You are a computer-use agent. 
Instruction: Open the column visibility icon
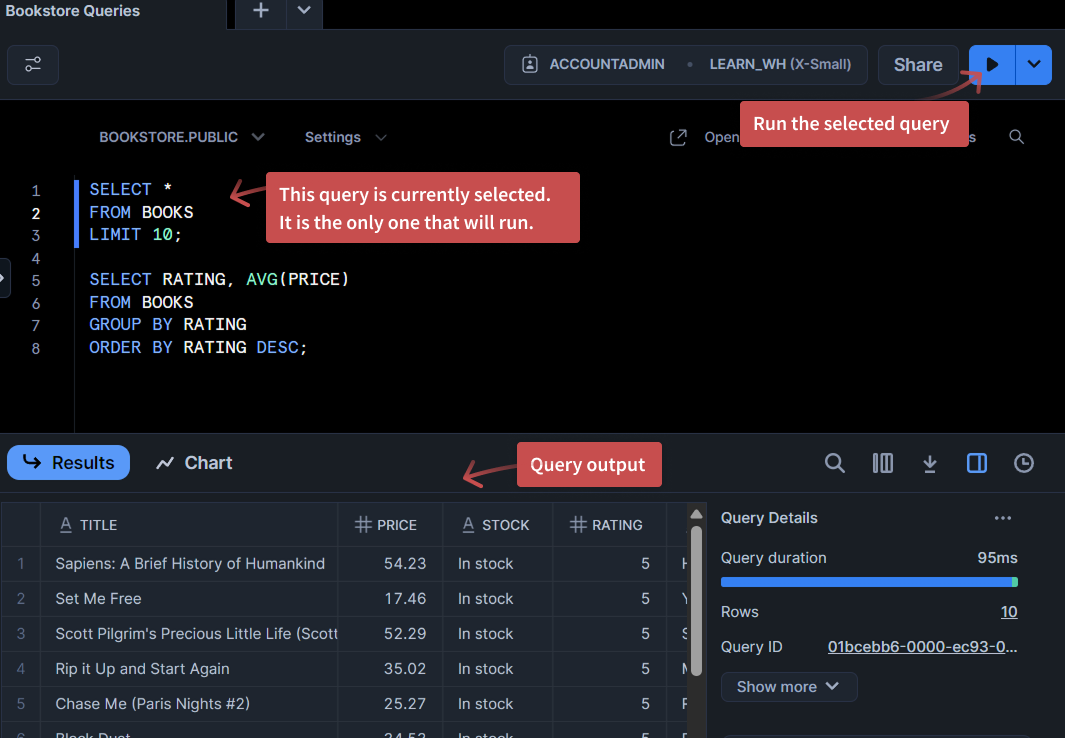tap(882, 463)
